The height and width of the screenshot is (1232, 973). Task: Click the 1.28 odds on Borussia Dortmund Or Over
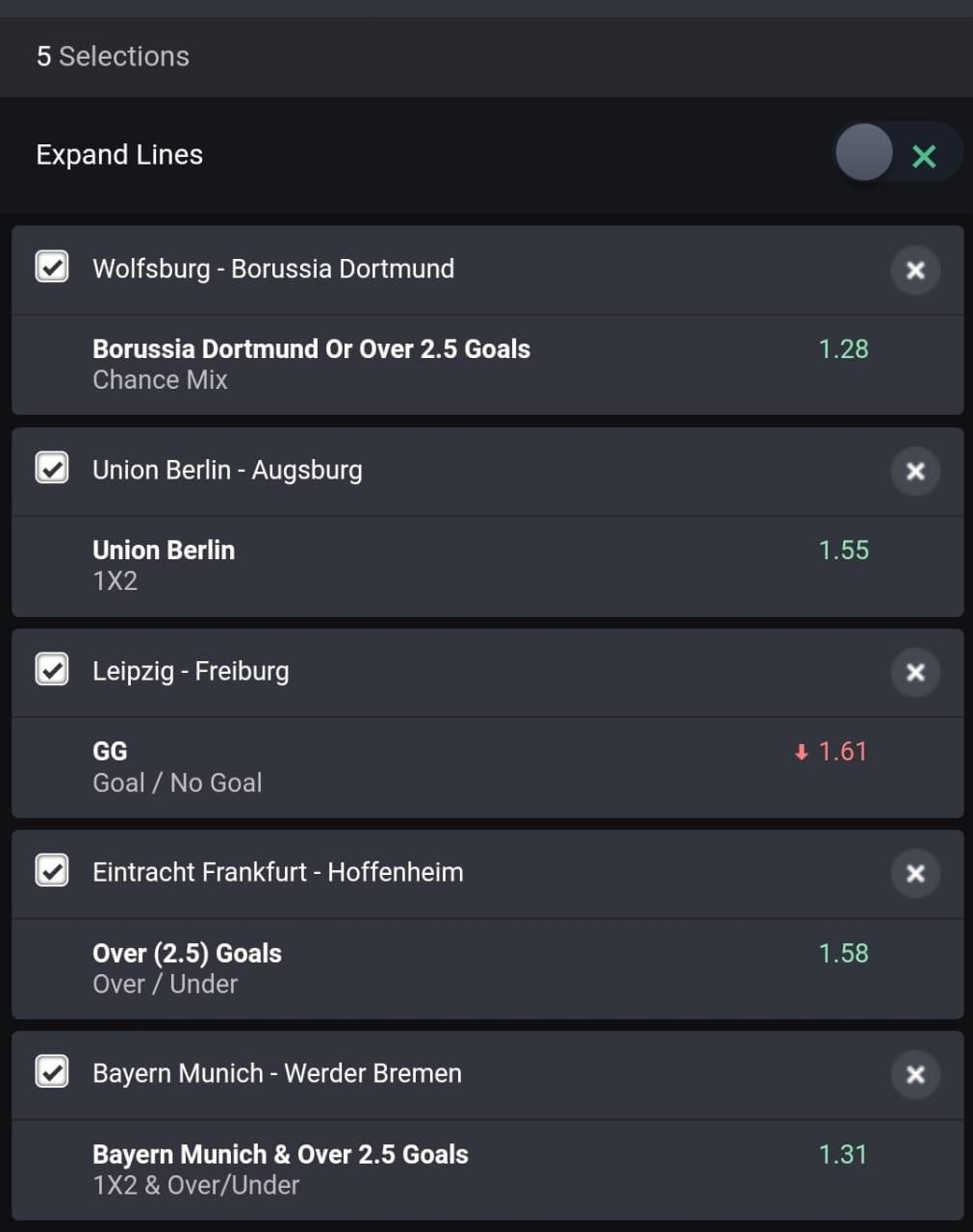click(844, 348)
